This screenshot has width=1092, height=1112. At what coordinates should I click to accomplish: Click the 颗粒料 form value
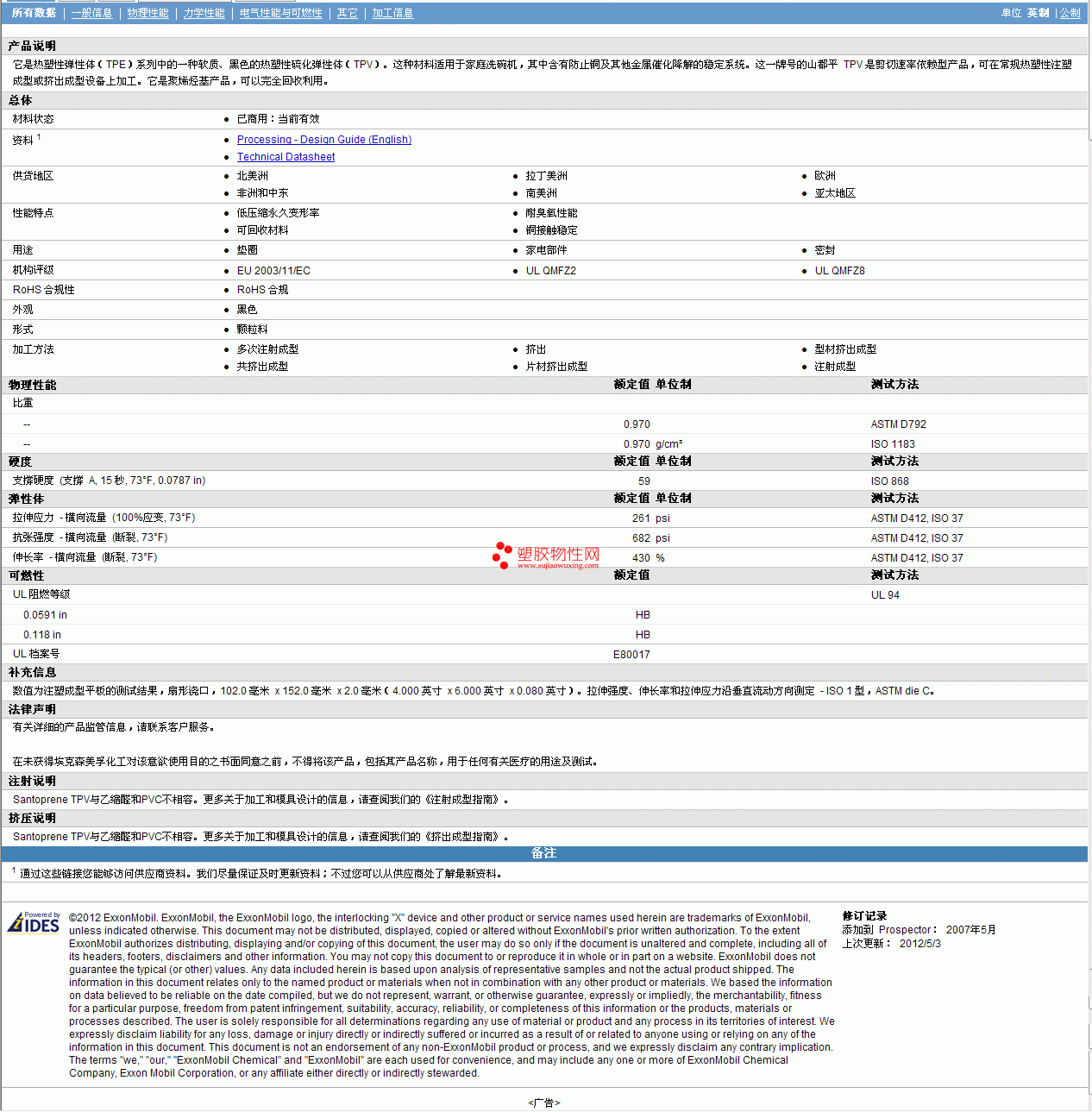253,330
